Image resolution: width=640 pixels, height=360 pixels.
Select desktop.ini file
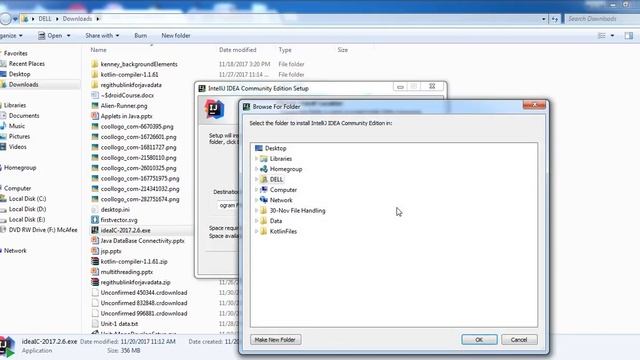point(115,209)
